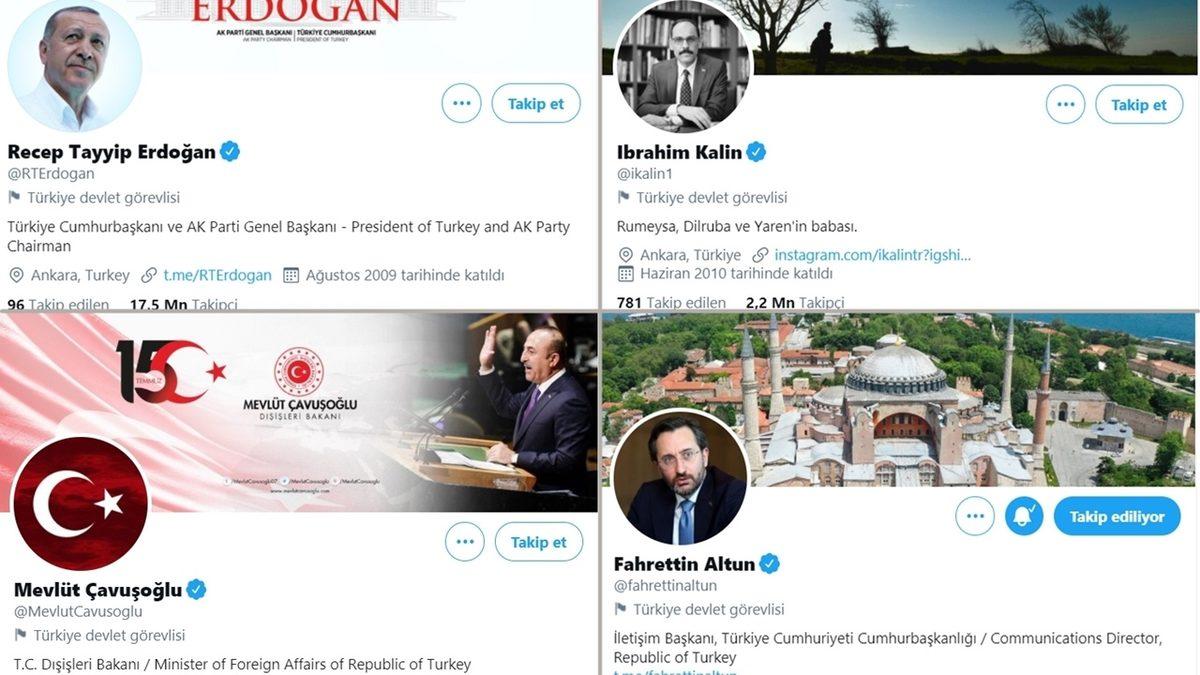Click the verified badge next to Ibrahim Kalin
The width and height of the screenshot is (1200, 675).
pyautogui.click(x=756, y=151)
